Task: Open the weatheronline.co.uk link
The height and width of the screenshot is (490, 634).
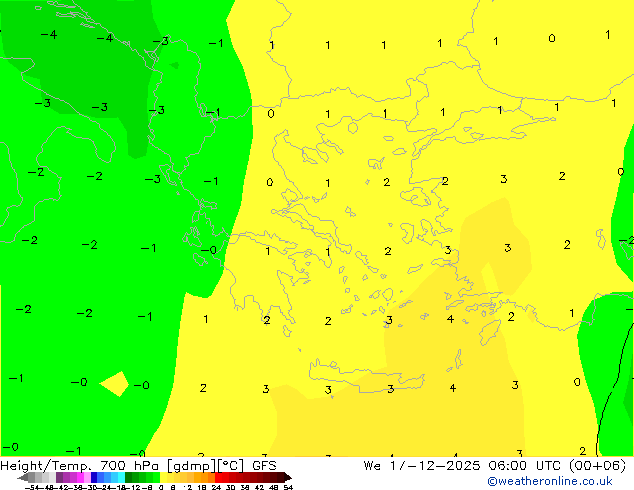Action: click(x=550, y=481)
